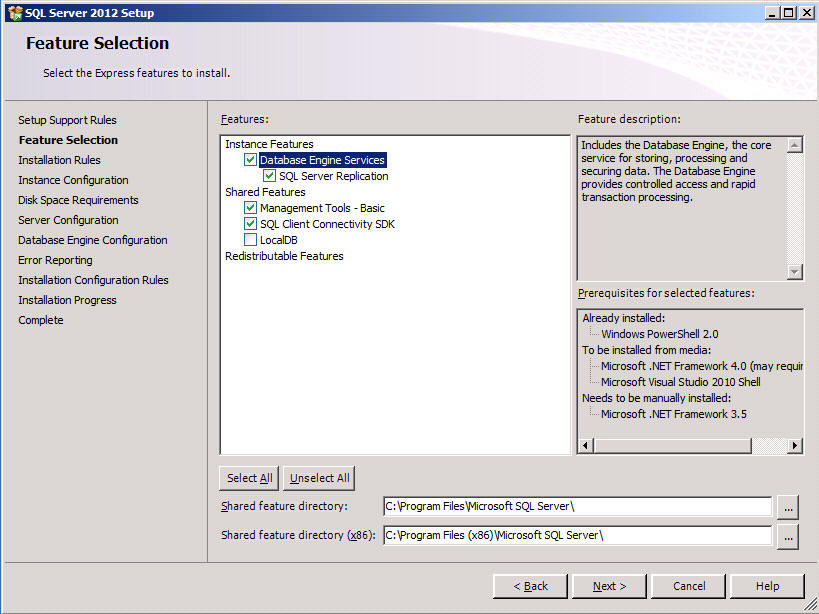Select the Instance Configuration step

click(73, 180)
